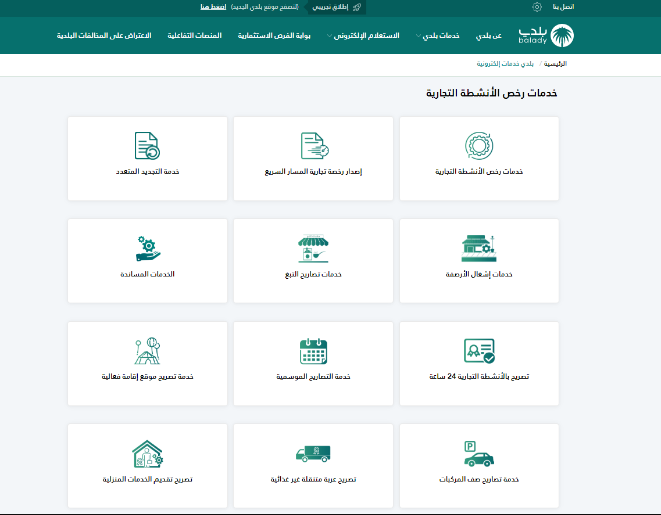Click the settings gear icon in top bar
Image resolution: width=661 pixels, height=515 pixels.
(x=537, y=7)
